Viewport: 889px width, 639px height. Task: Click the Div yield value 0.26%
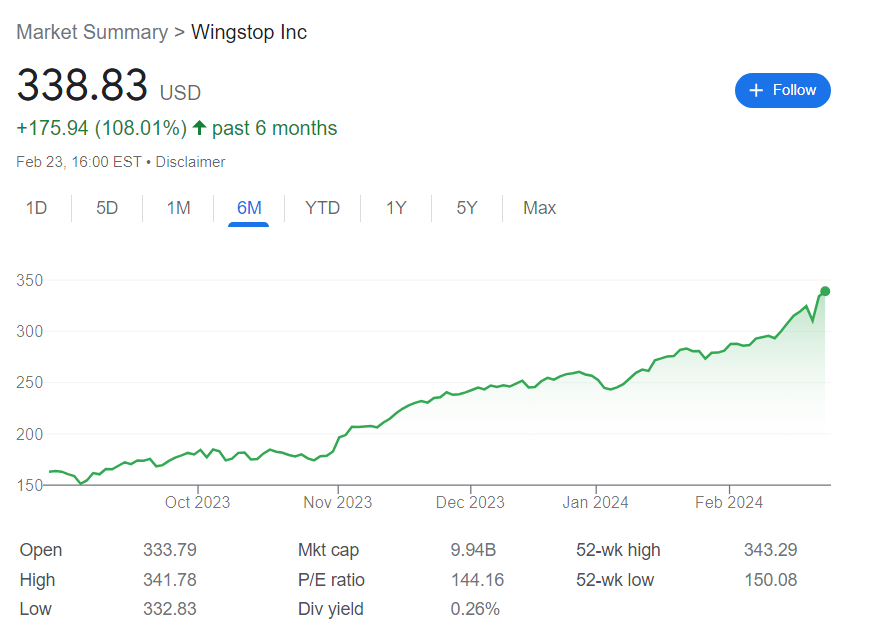pos(475,608)
